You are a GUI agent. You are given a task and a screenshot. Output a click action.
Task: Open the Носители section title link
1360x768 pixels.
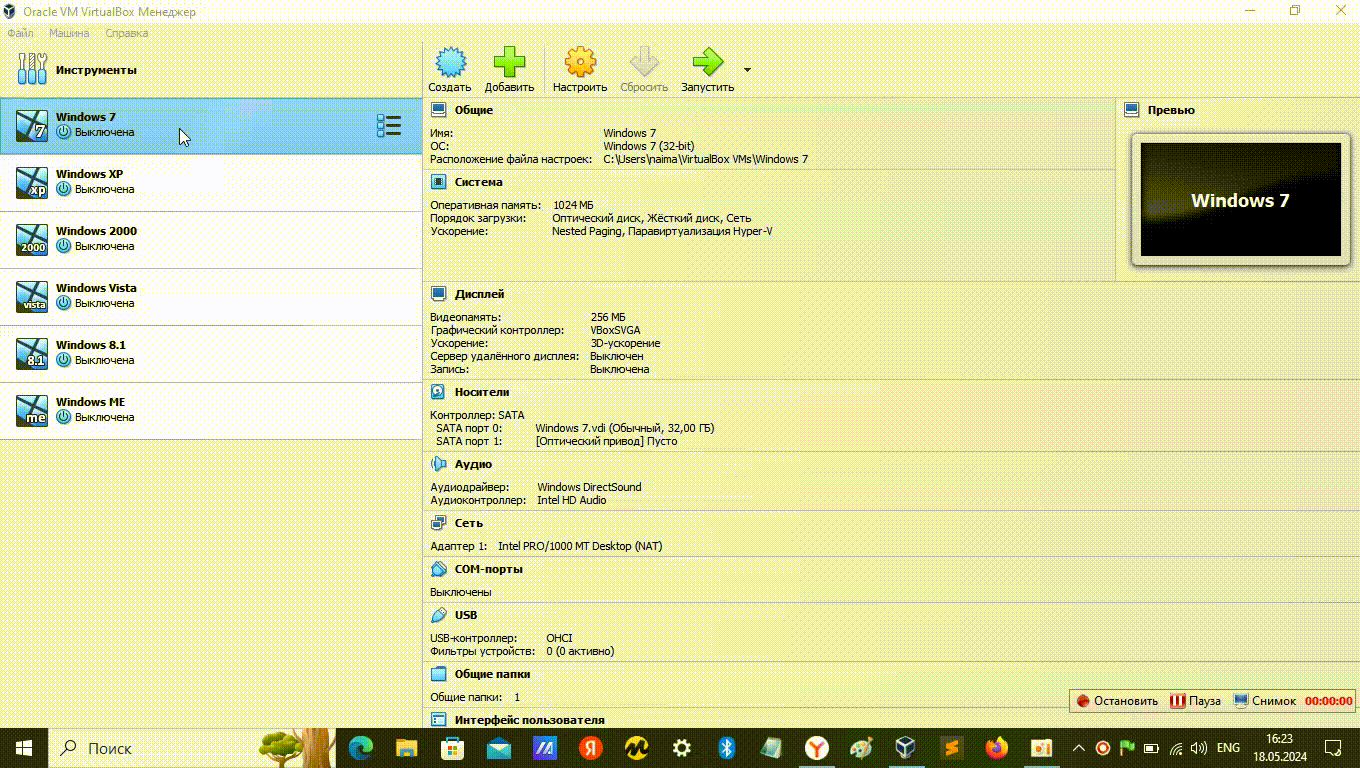coord(482,392)
